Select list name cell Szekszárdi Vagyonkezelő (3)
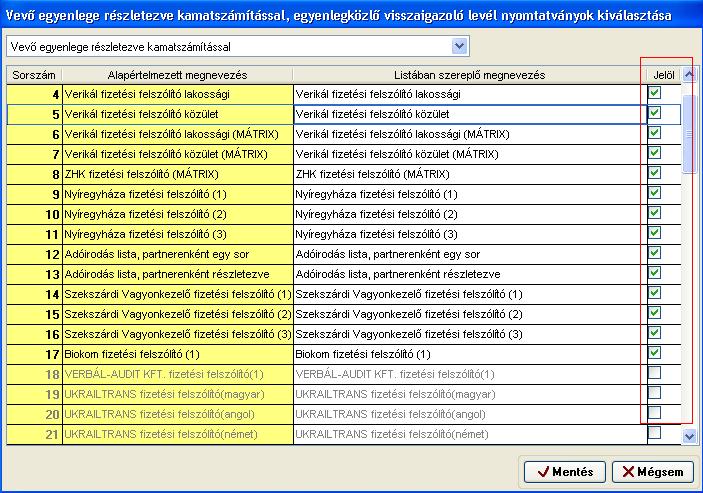This screenshot has height=493, width=703. (x=470, y=334)
